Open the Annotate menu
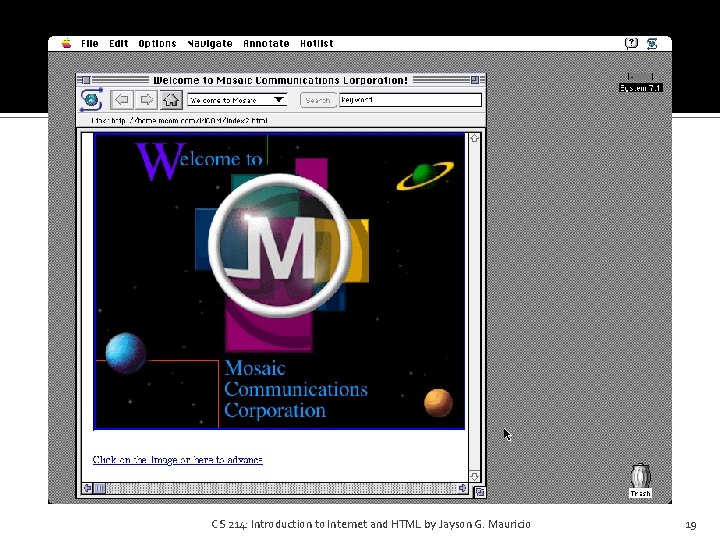 [266, 44]
